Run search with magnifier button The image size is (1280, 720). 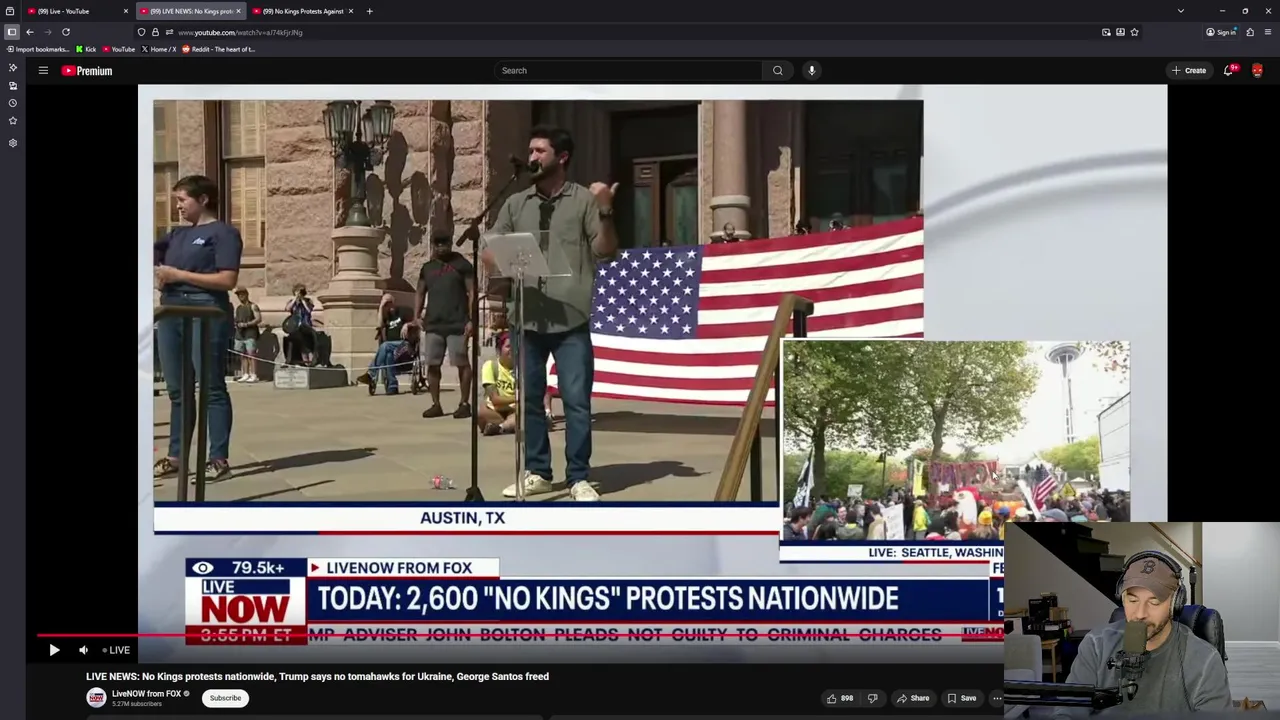coord(777,70)
